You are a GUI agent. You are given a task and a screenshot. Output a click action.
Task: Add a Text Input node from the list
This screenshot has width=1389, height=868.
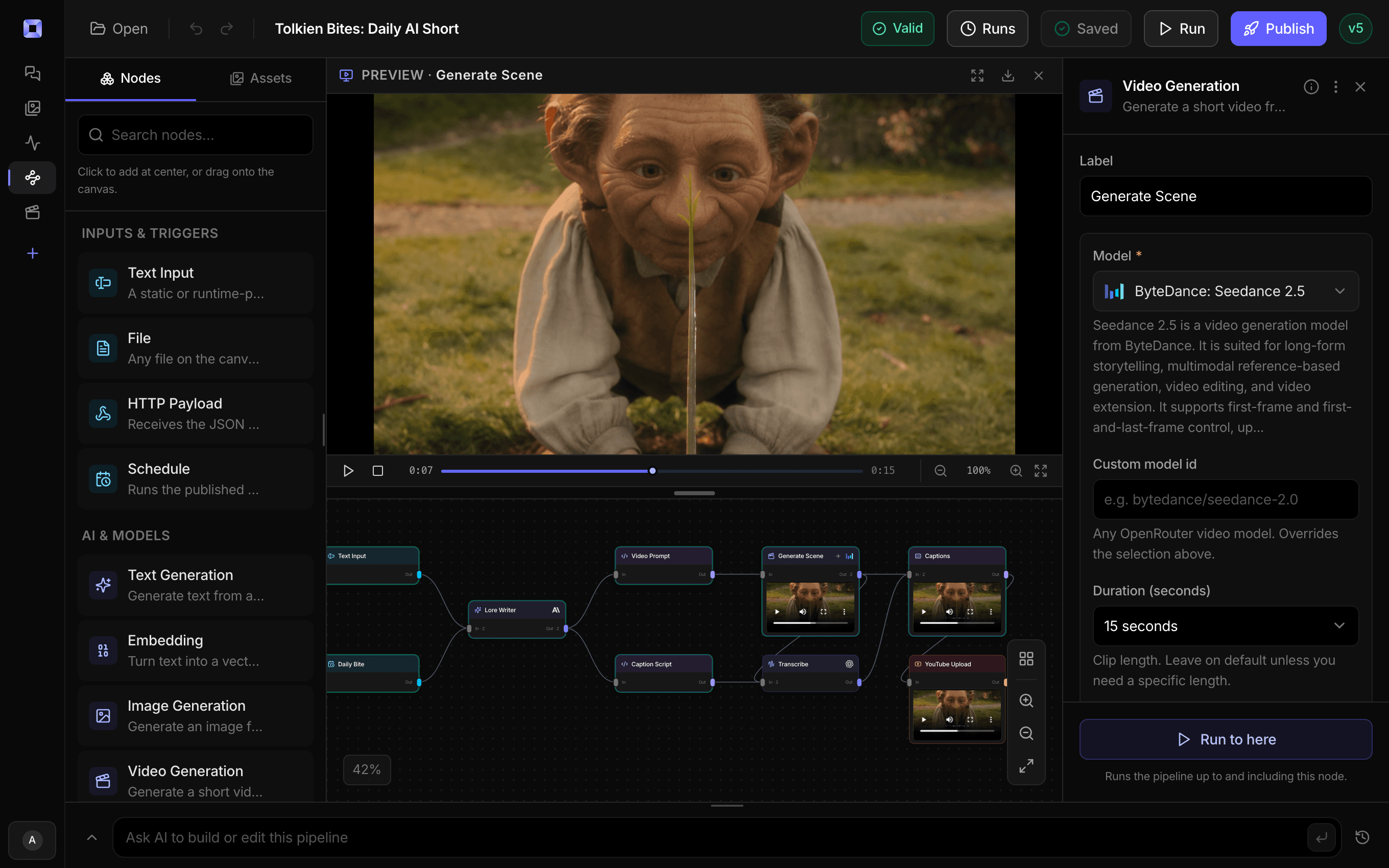click(x=195, y=283)
